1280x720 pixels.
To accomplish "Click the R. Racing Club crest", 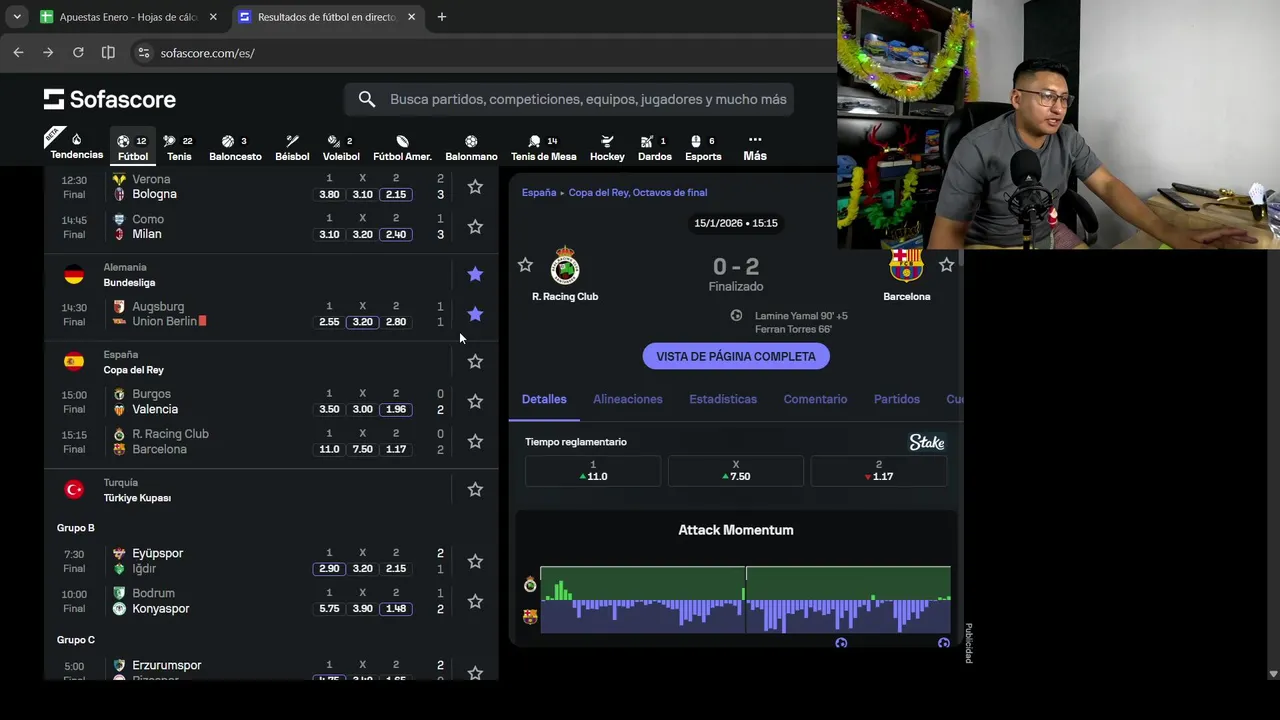I will [x=565, y=266].
